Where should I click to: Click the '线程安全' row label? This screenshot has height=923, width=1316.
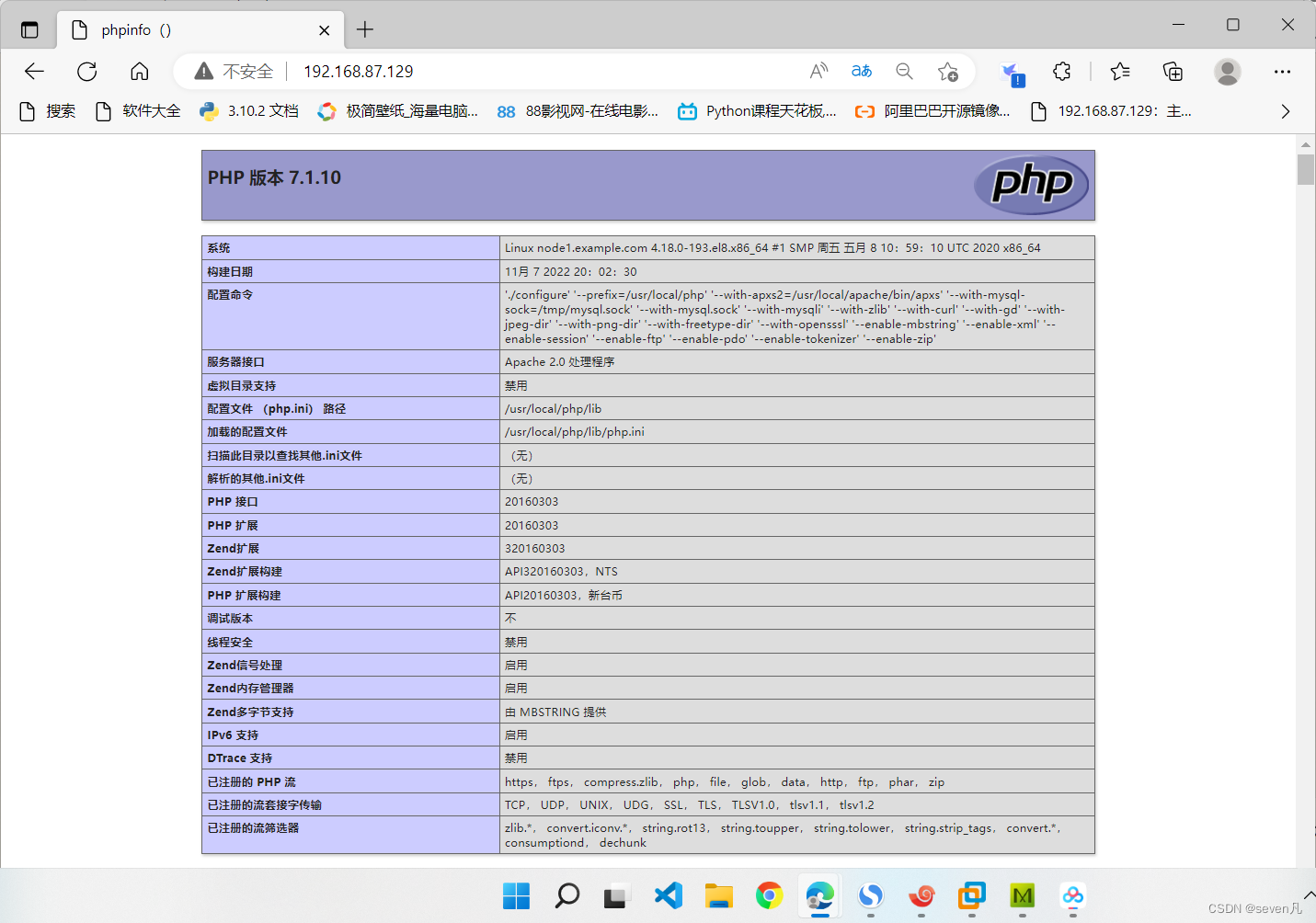(x=230, y=643)
